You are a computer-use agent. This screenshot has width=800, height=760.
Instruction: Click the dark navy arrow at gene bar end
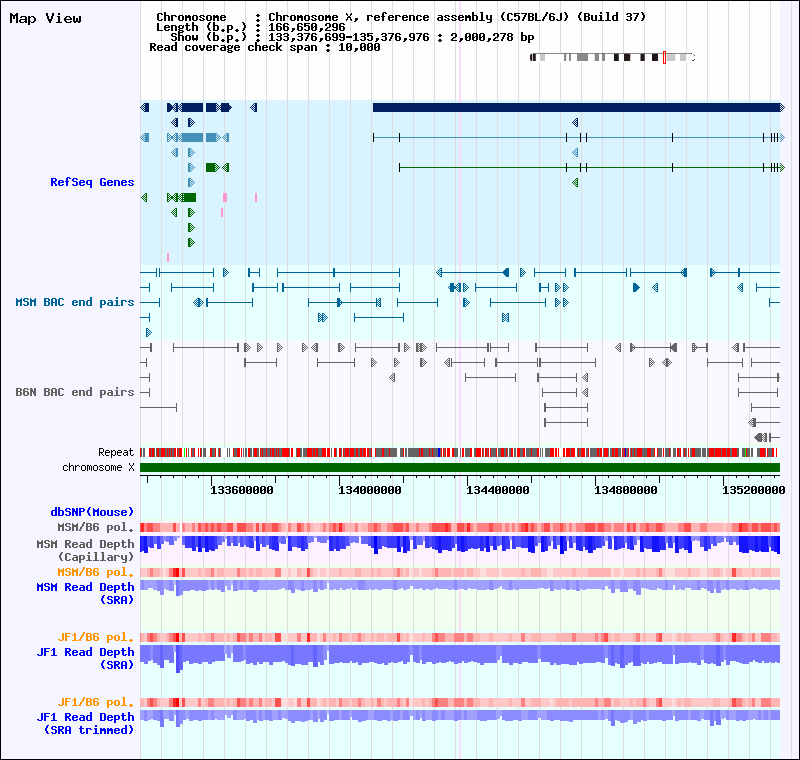[782, 107]
